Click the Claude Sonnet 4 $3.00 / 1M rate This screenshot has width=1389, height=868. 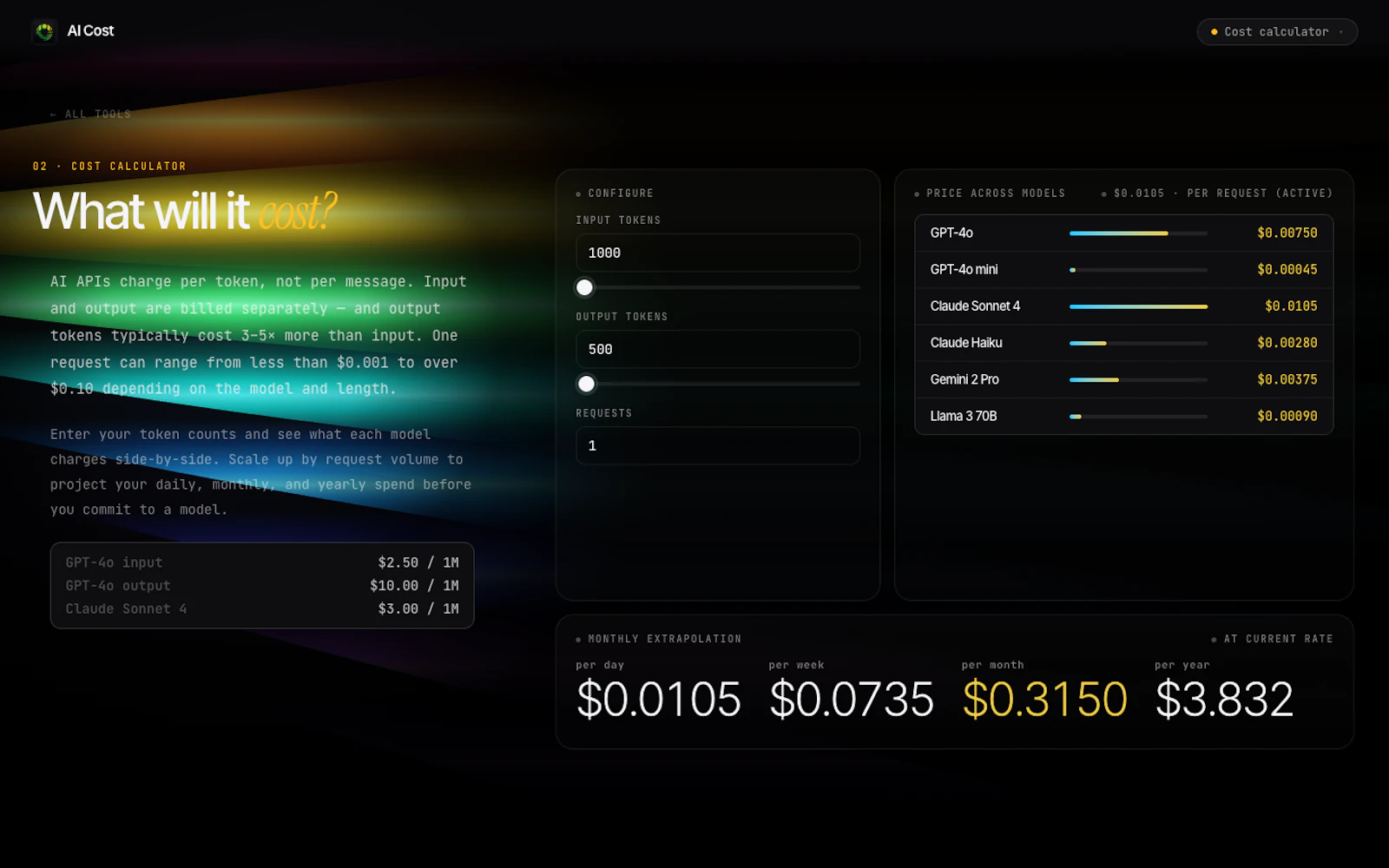click(x=418, y=609)
